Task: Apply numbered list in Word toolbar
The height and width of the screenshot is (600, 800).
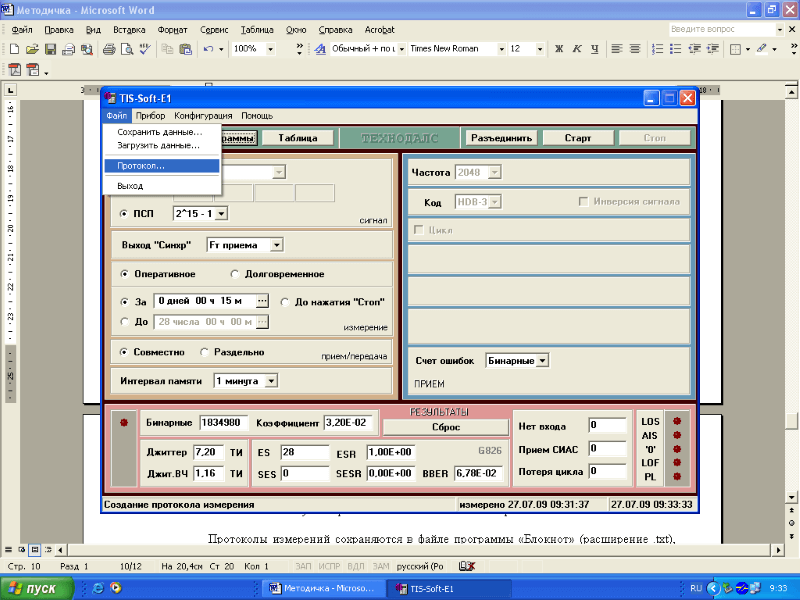Action: pos(658,49)
